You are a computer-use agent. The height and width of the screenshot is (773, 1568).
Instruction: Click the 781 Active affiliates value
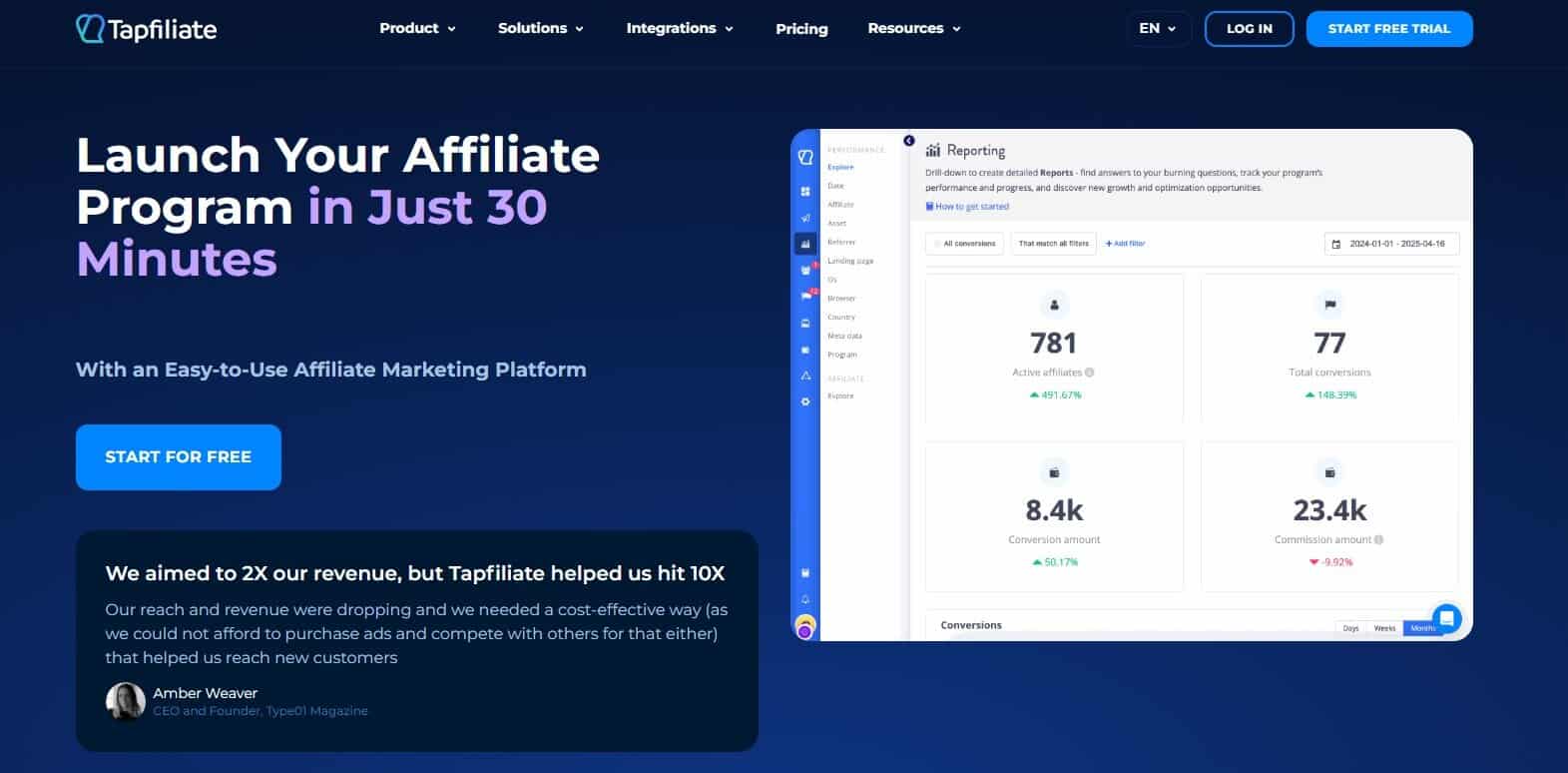pyautogui.click(x=1054, y=344)
